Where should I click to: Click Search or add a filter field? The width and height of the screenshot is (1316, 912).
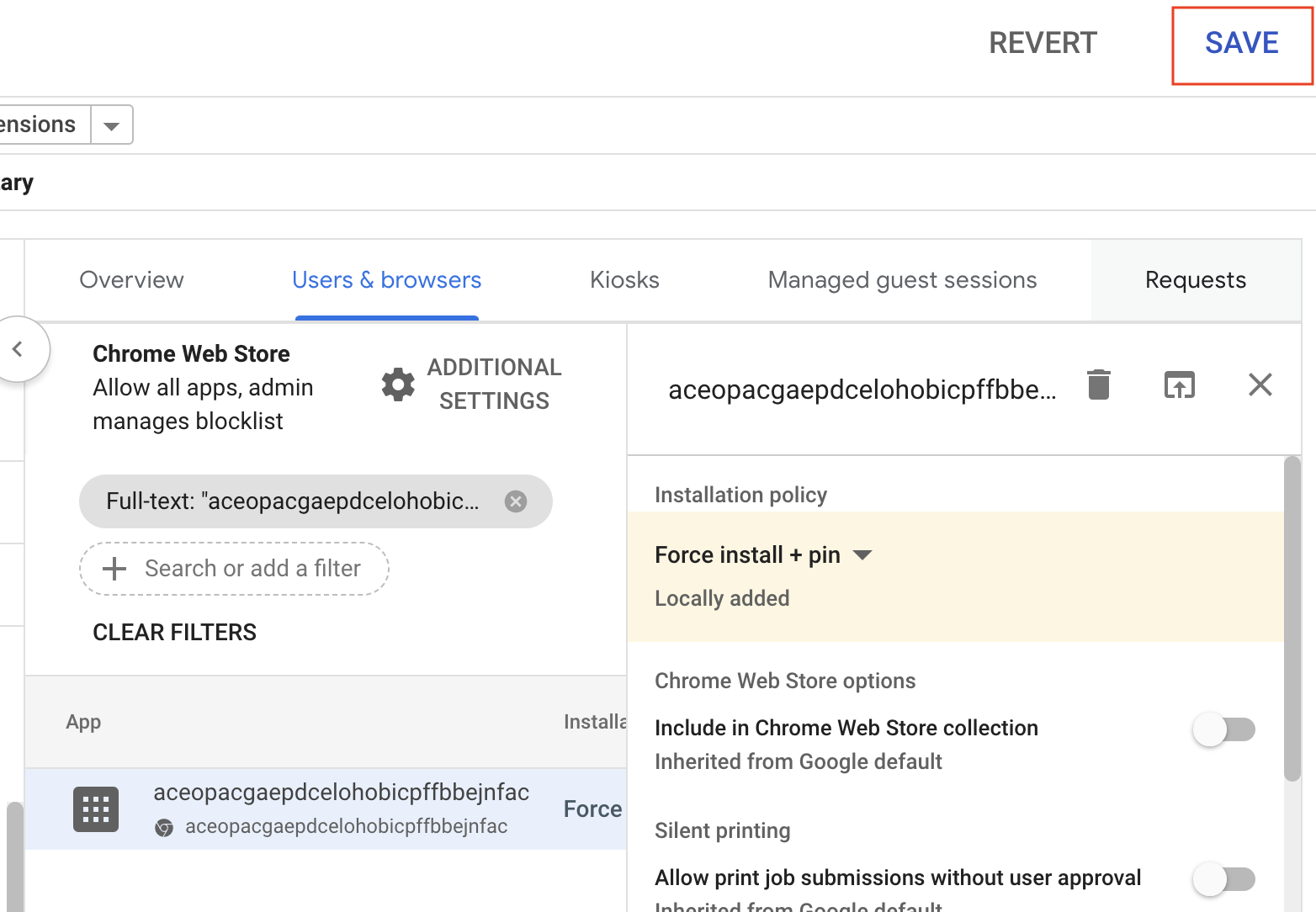(235, 569)
